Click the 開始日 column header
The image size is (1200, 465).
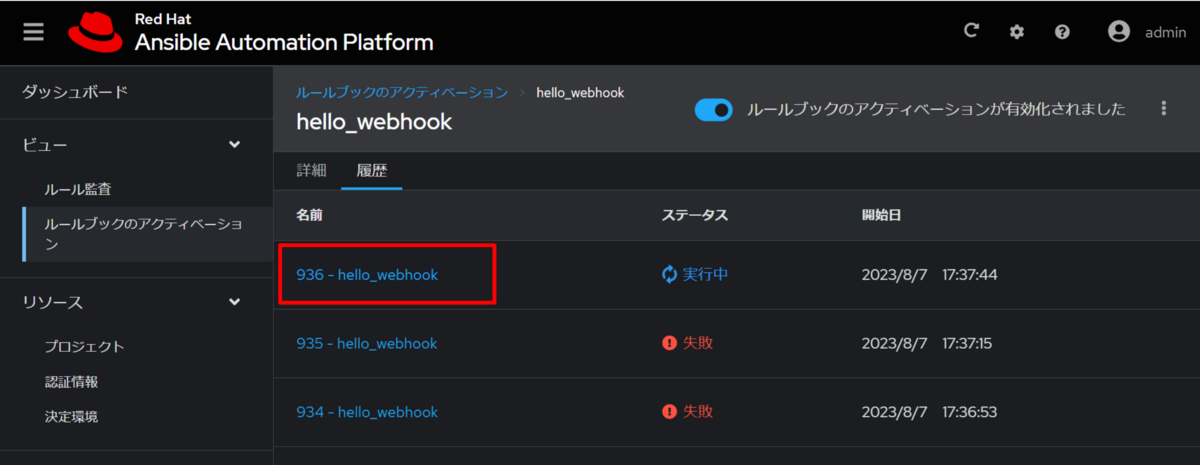[882, 215]
